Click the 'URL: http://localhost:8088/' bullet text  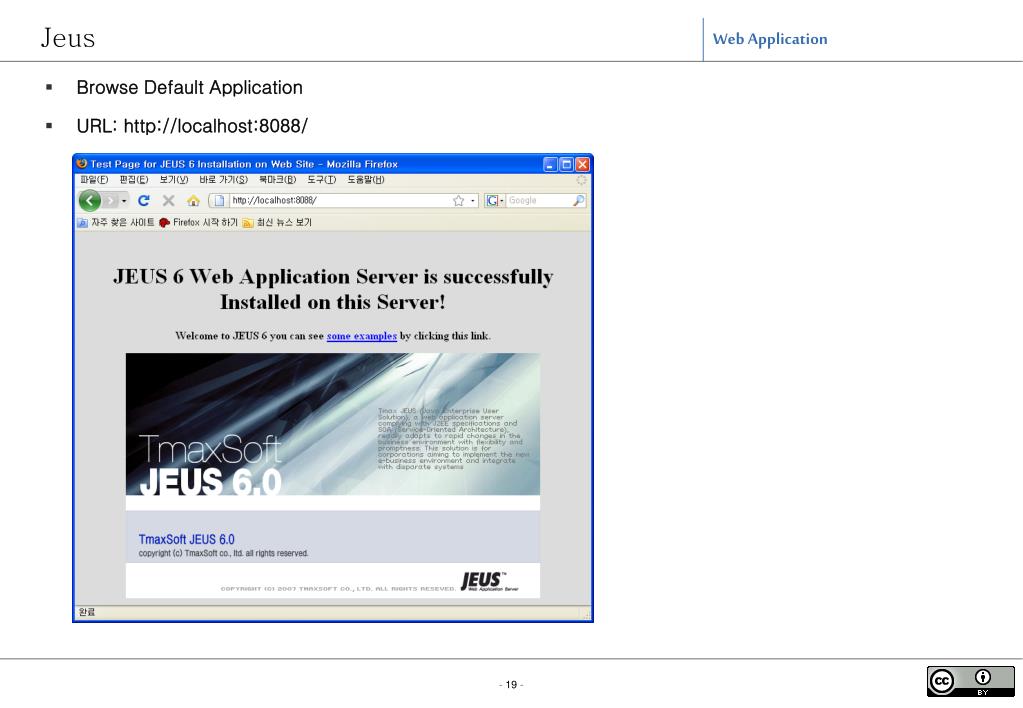coord(192,125)
